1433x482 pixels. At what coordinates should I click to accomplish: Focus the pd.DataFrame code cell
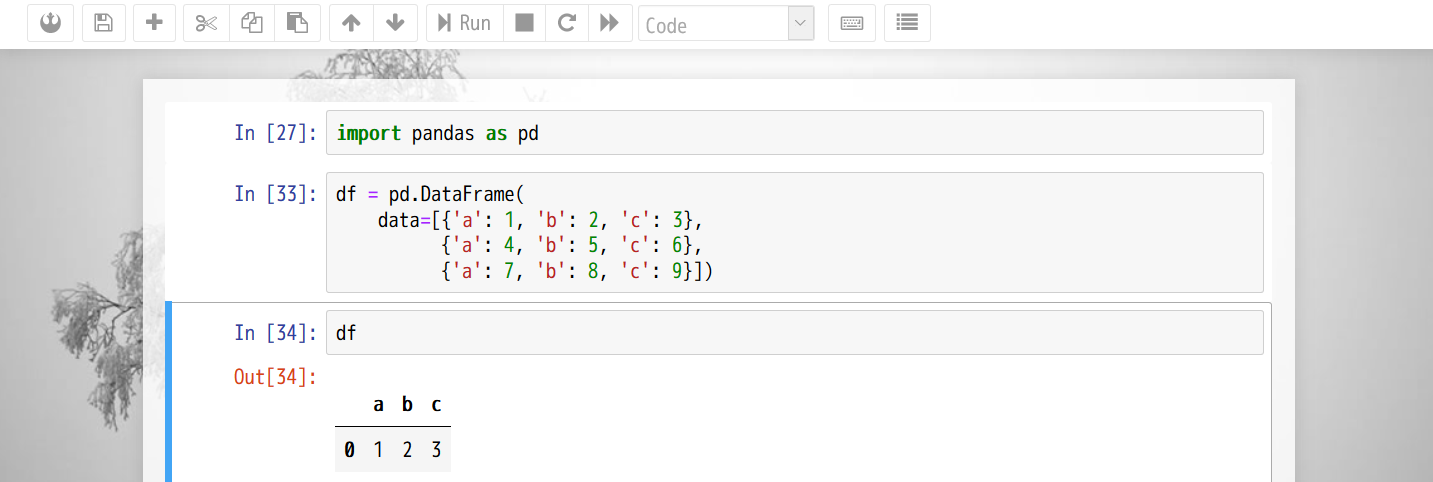pos(794,232)
